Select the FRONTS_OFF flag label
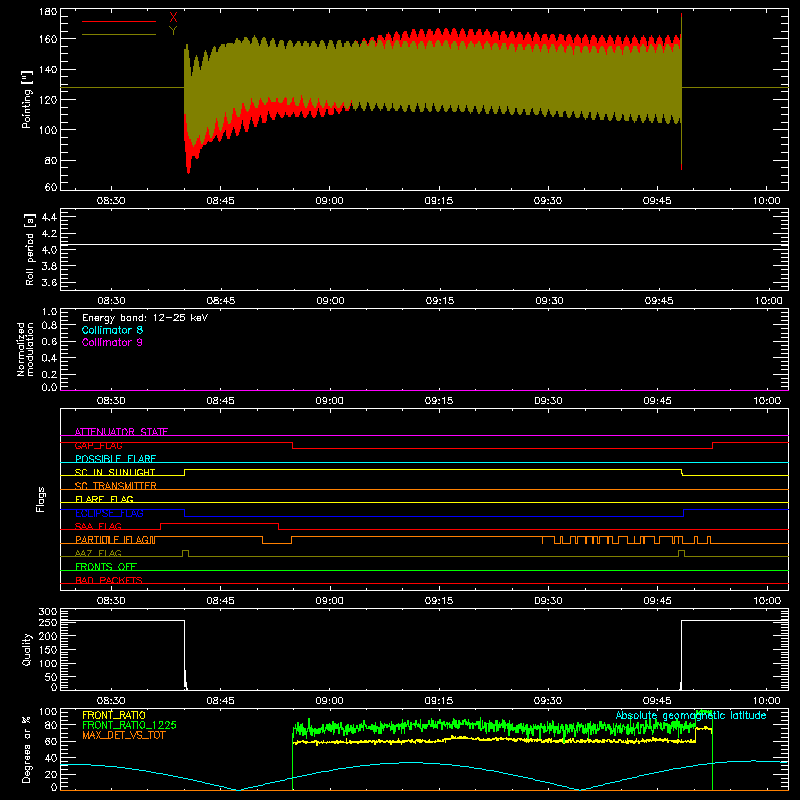This screenshot has height=800, width=800. click(106, 566)
